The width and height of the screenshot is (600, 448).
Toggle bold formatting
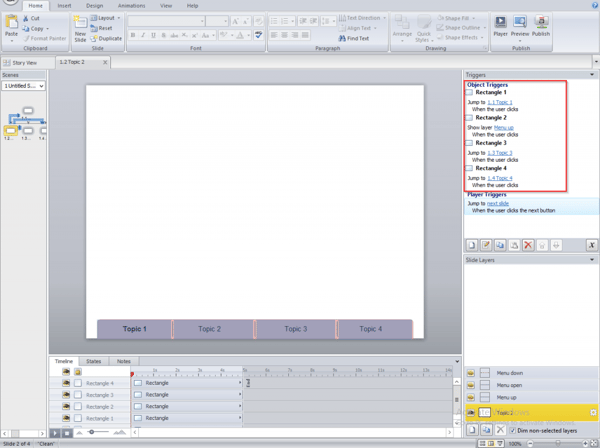(x=133, y=35)
